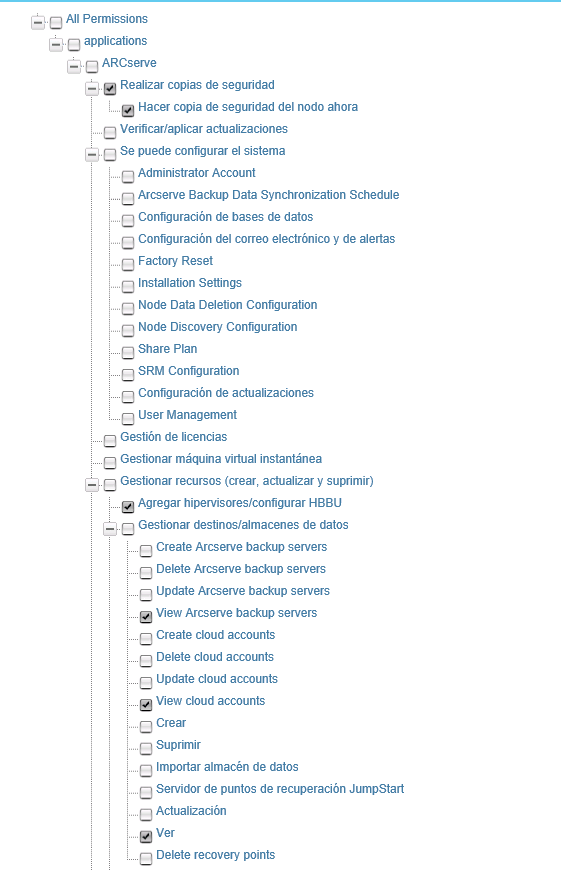Screen dimensions: 561x870
Task: Uncheck the Ver permission checkbox
Action: (146, 836)
